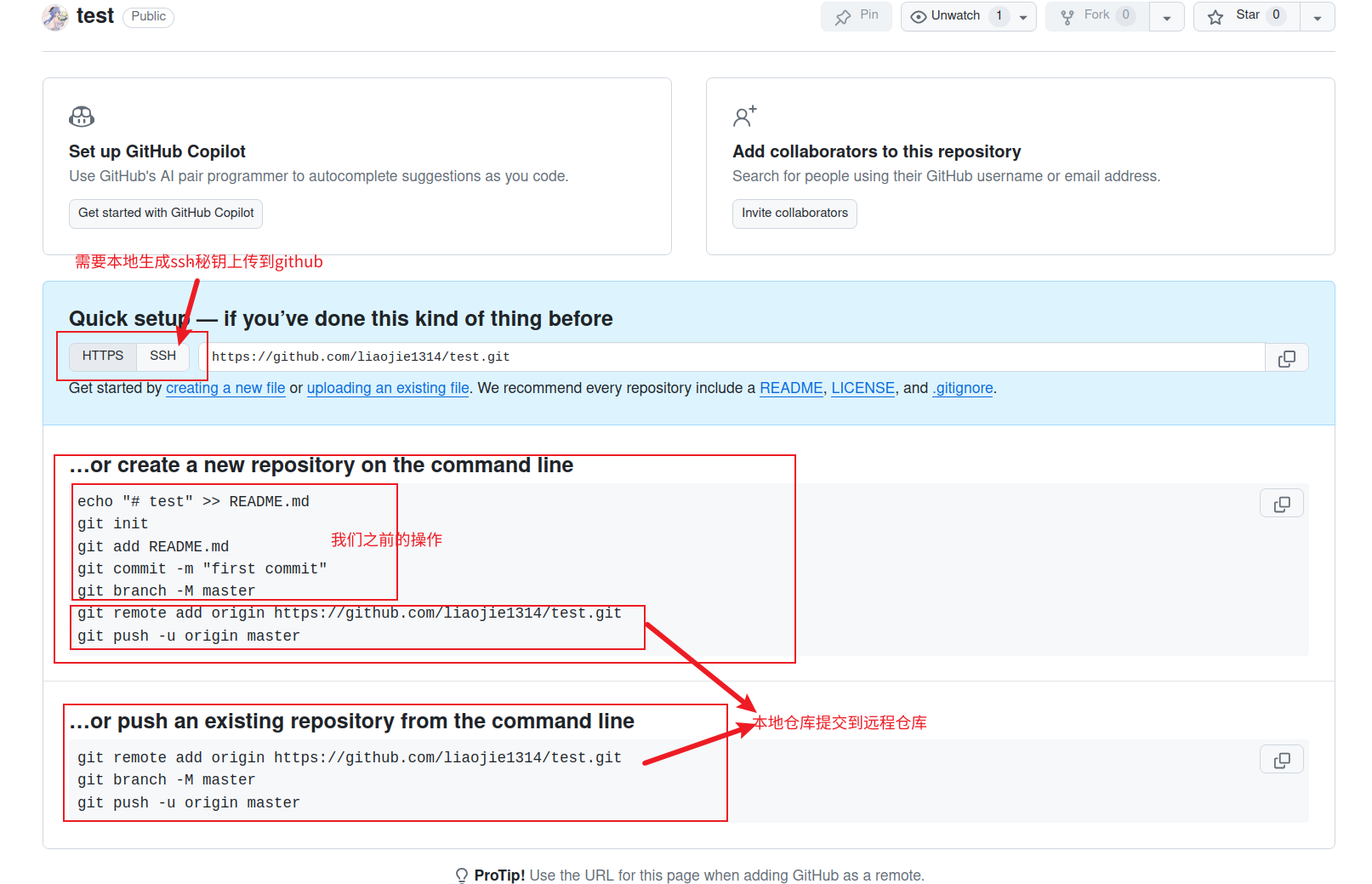Star the test repository
Image resolution: width=1372 pixels, height=884 pixels.
click(x=1247, y=16)
